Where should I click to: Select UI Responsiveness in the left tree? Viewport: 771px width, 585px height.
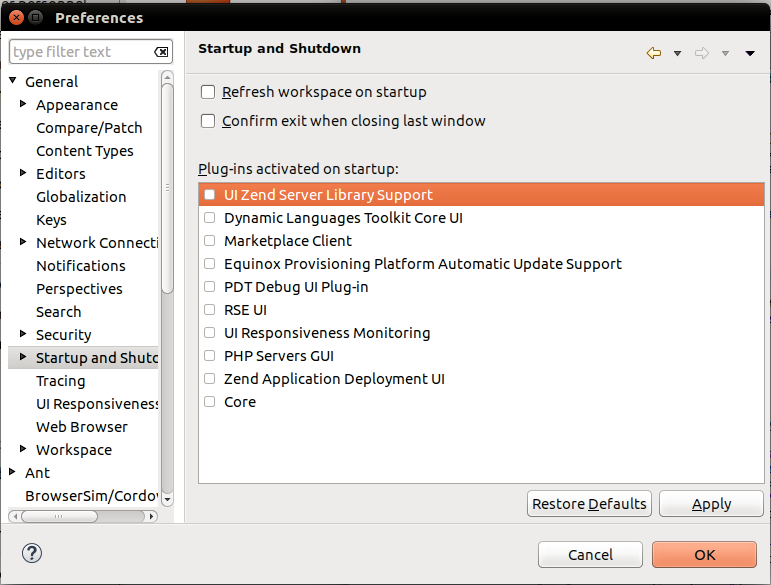tap(97, 404)
